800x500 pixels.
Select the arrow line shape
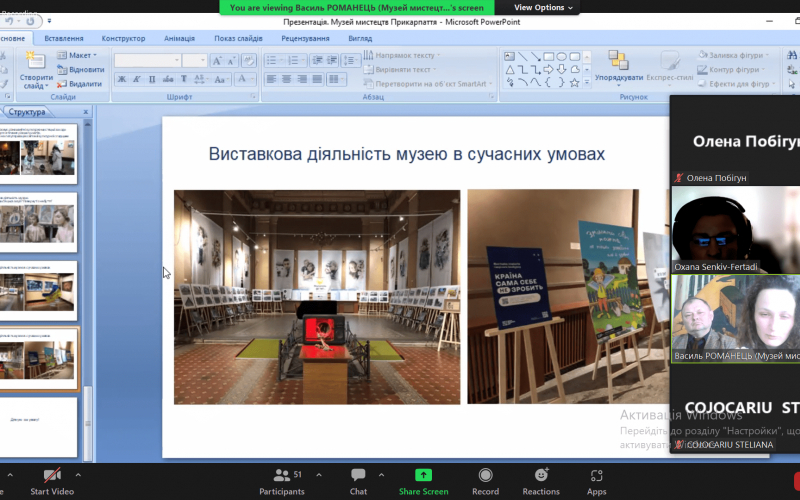click(x=535, y=56)
